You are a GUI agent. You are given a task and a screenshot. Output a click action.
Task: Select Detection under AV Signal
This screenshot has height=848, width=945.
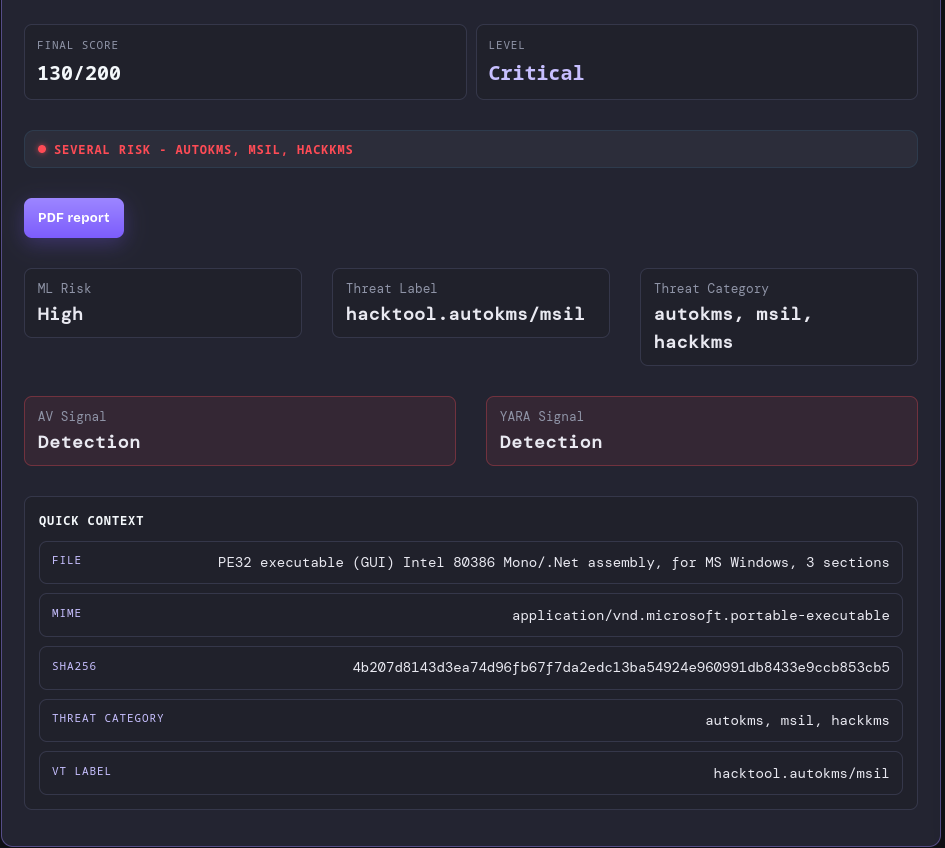click(89, 442)
